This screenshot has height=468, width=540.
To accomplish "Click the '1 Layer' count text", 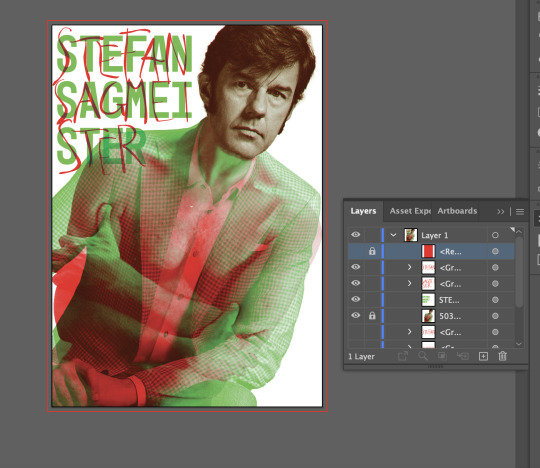I will (361, 356).
